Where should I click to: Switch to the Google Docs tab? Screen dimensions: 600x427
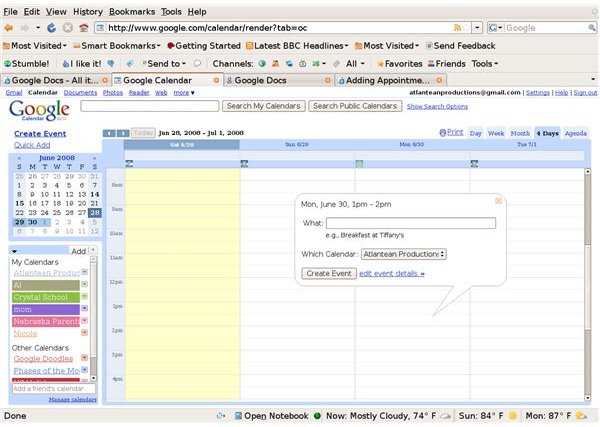coord(279,80)
